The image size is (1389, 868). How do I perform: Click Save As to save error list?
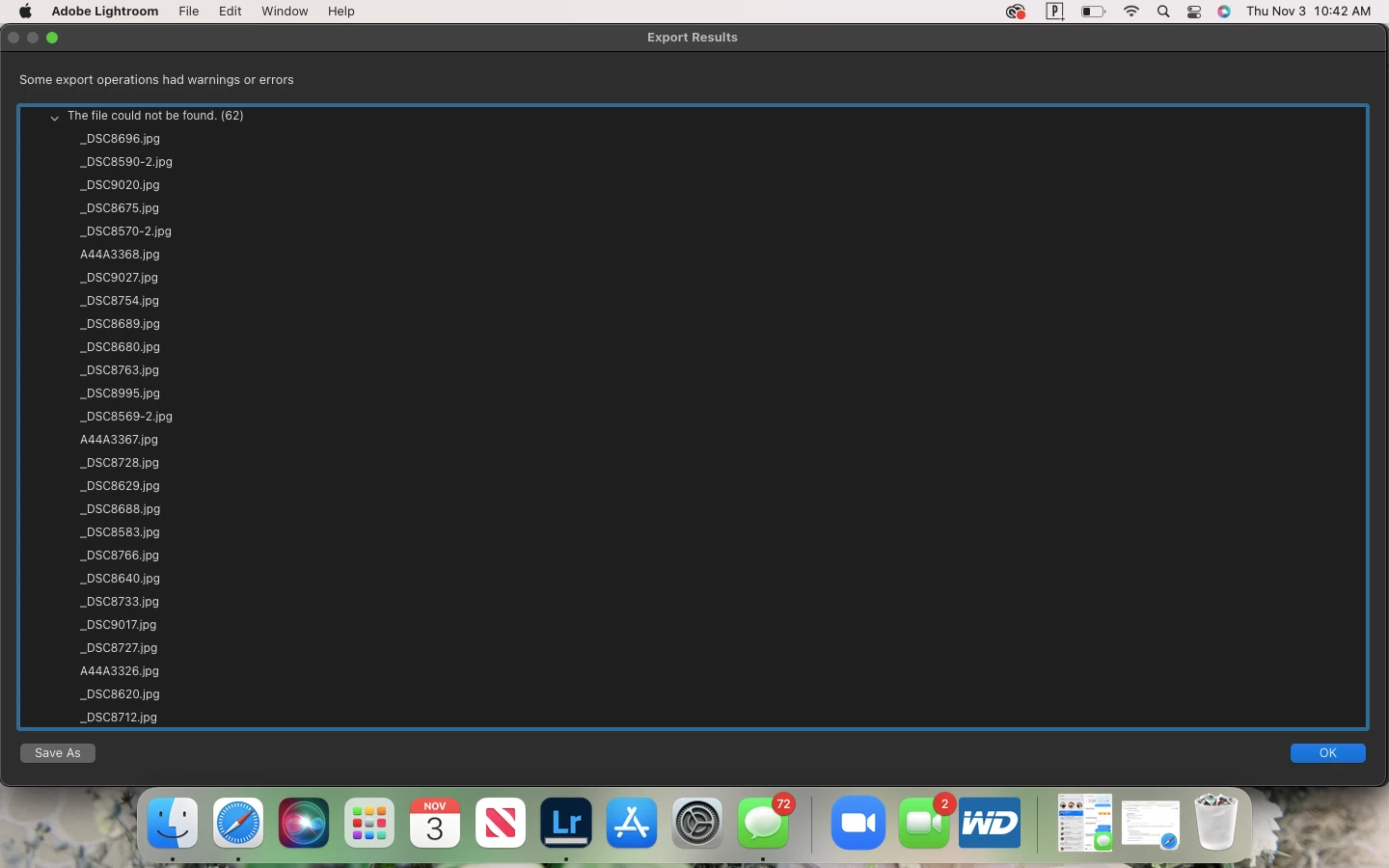coord(58,753)
